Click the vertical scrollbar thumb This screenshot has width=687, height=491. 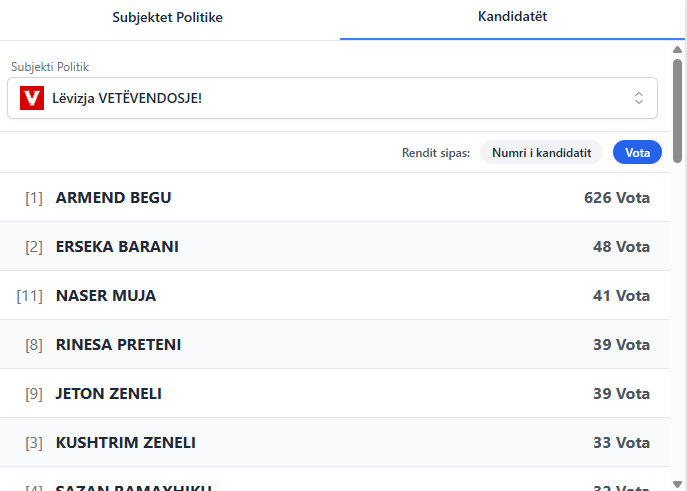(678, 110)
